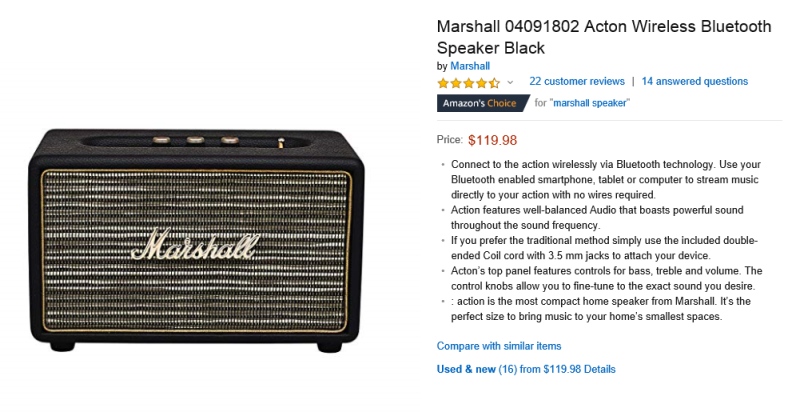
Task: Click the Marshall script logo on the grille
Action: (195, 245)
